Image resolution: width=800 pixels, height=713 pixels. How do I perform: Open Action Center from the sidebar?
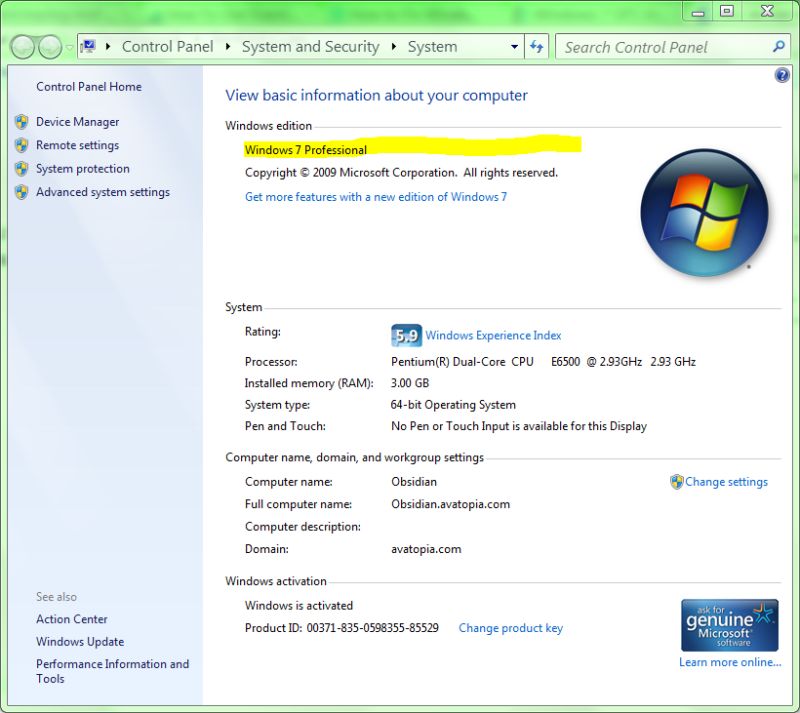point(71,619)
